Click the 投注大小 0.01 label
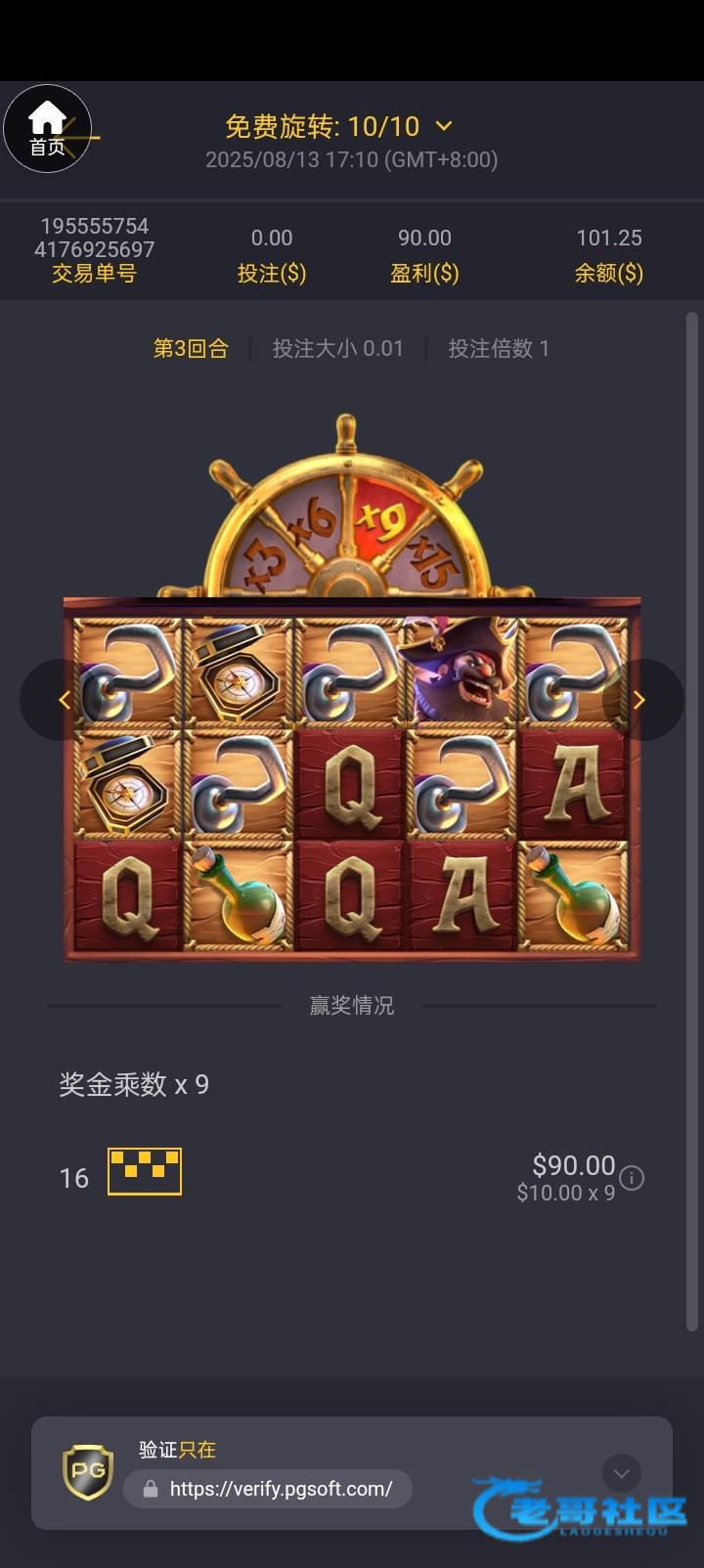Image resolution: width=704 pixels, height=1568 pixels. (x=338, y=348)
